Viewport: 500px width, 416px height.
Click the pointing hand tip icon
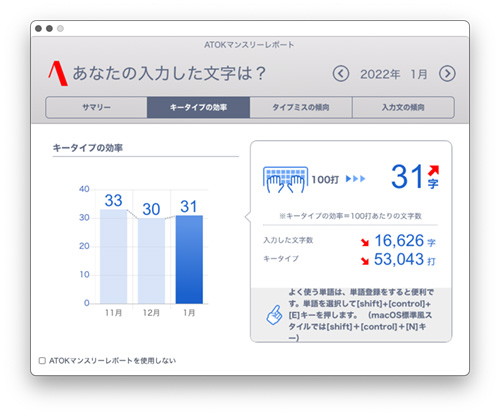pyautogui.click(x=275, y=315)
